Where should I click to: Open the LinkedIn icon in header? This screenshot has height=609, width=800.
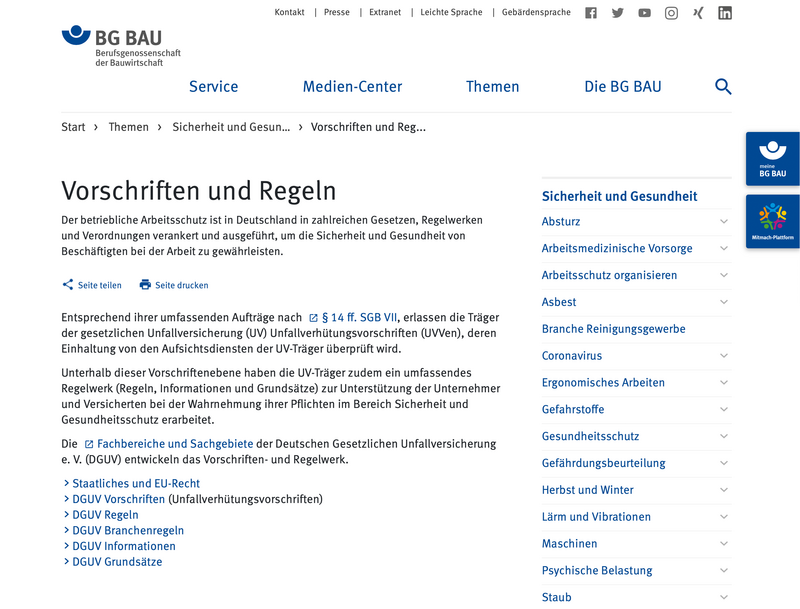(725, 13)
